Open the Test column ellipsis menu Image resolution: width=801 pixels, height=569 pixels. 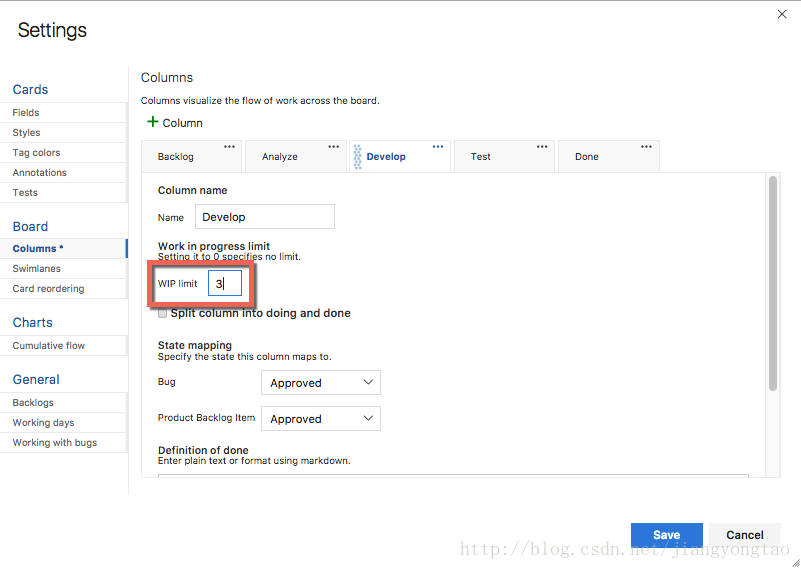coord(542,147)
